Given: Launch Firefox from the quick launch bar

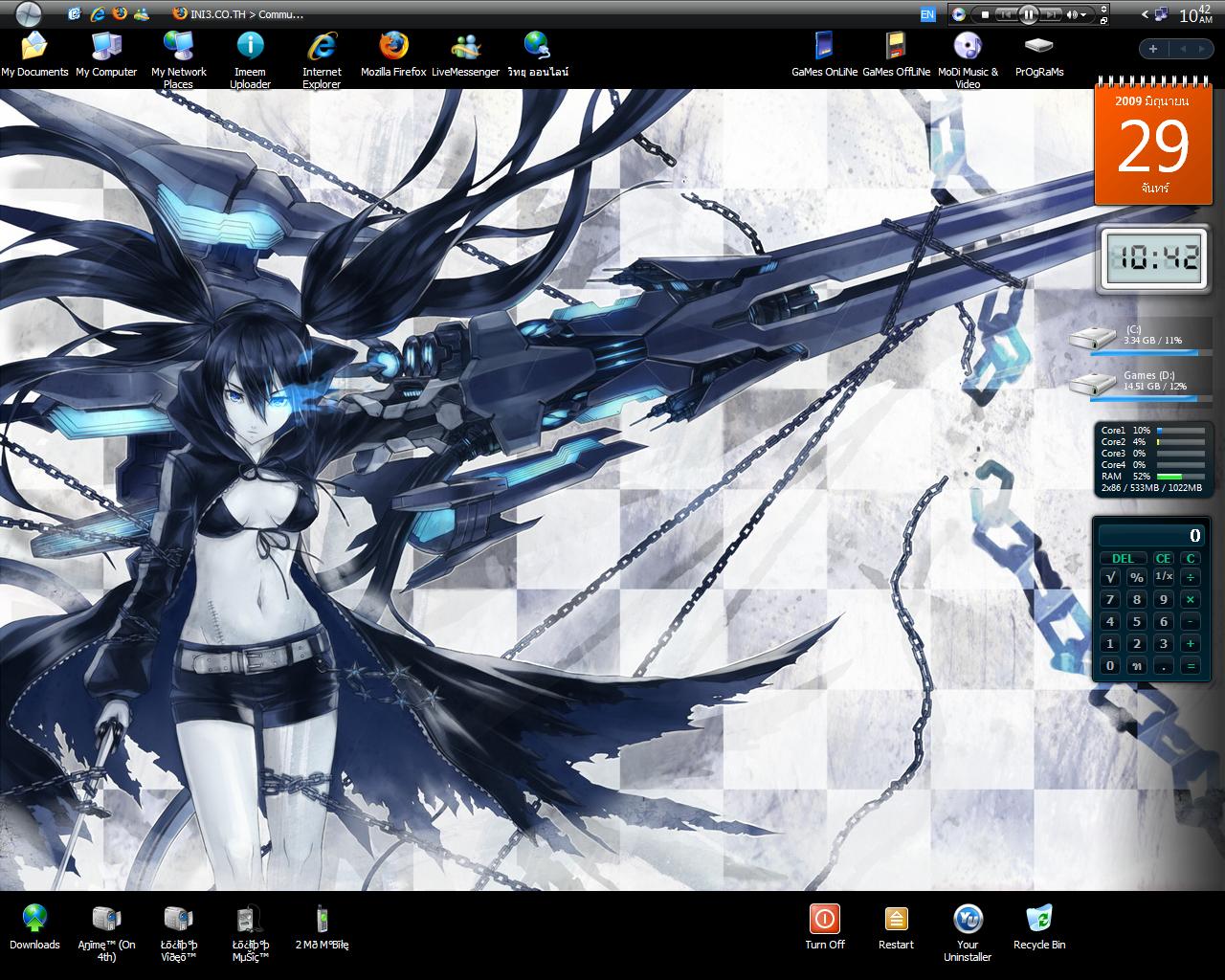Looking at the screenshot, I should (x=119, y=13).
